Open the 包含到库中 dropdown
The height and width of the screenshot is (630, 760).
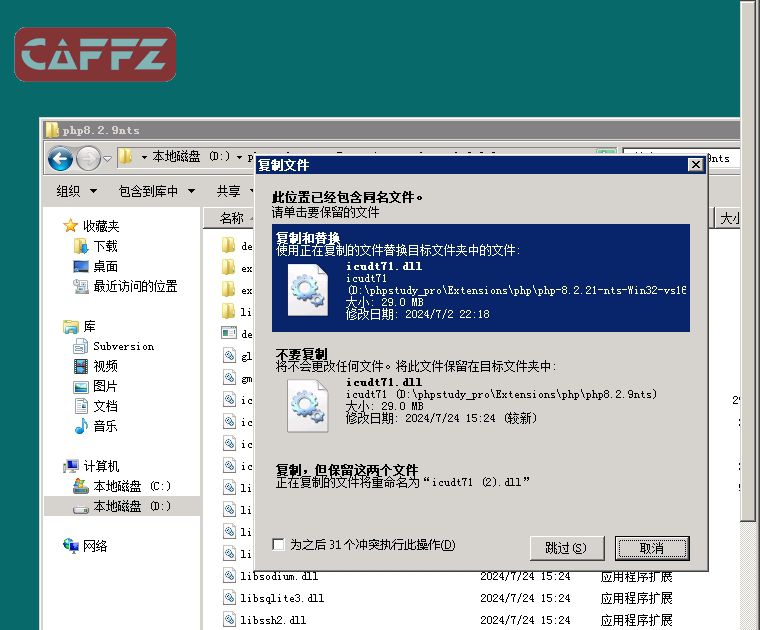(x=155, y=191)
